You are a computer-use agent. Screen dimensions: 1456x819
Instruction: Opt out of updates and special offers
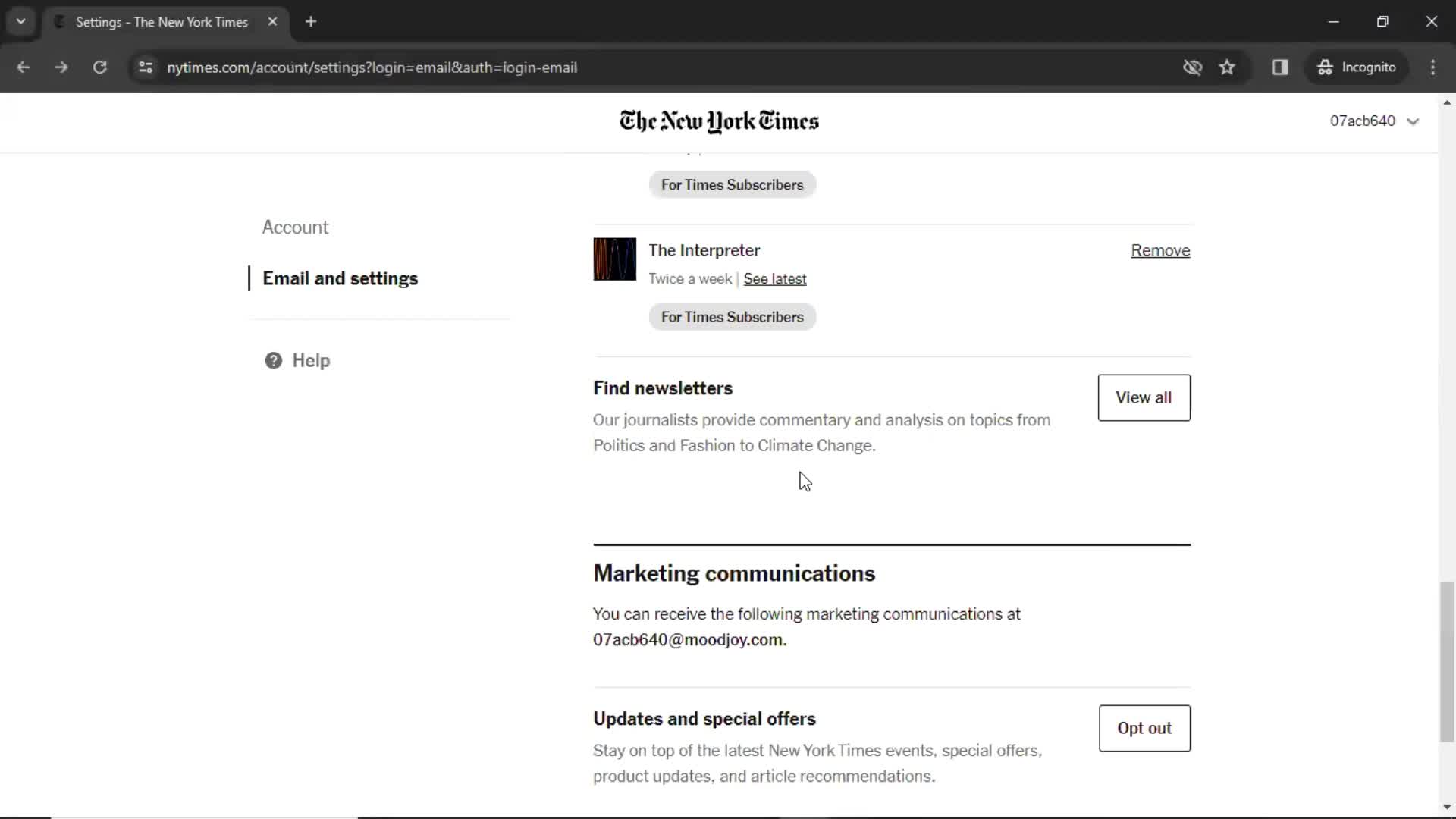click(x=1145, y=728)
